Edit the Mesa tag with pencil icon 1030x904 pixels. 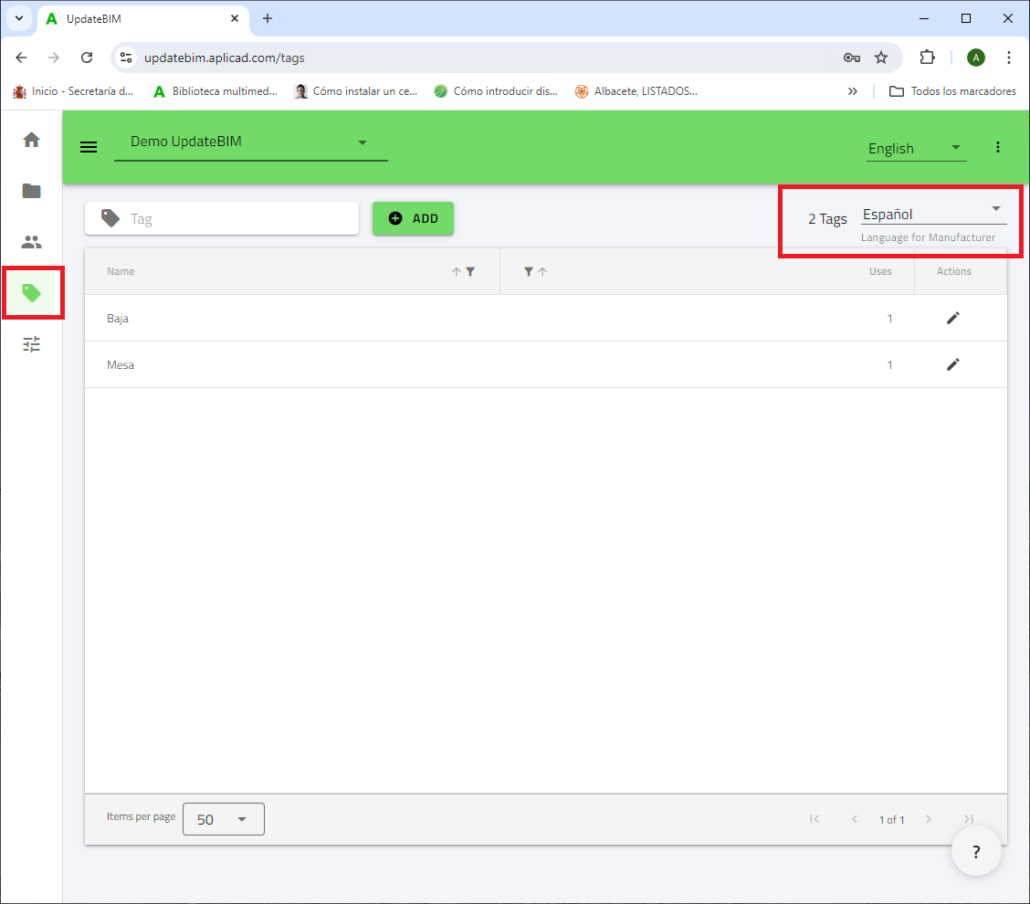point(953,365)
